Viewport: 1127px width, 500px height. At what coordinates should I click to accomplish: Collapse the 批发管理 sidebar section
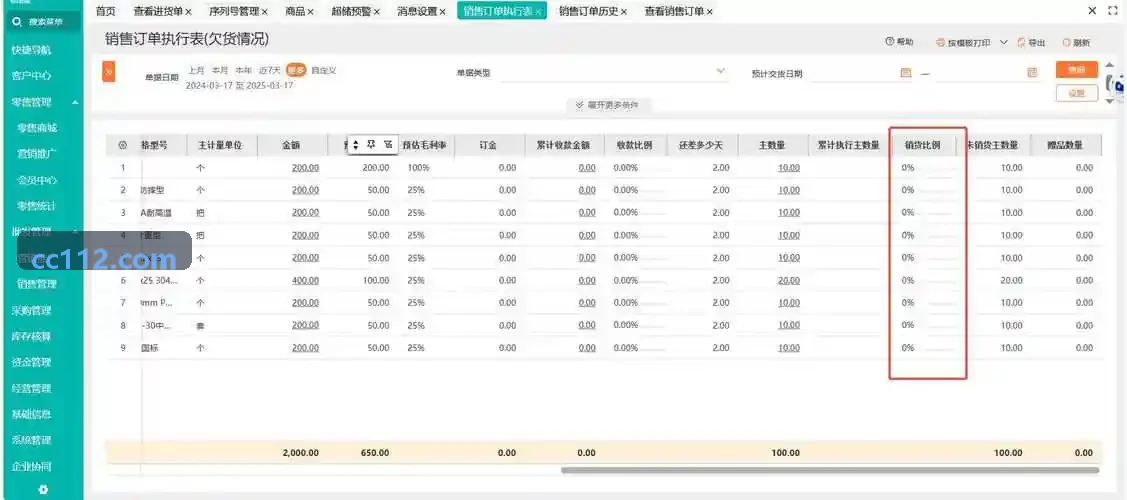pos(75,231)
